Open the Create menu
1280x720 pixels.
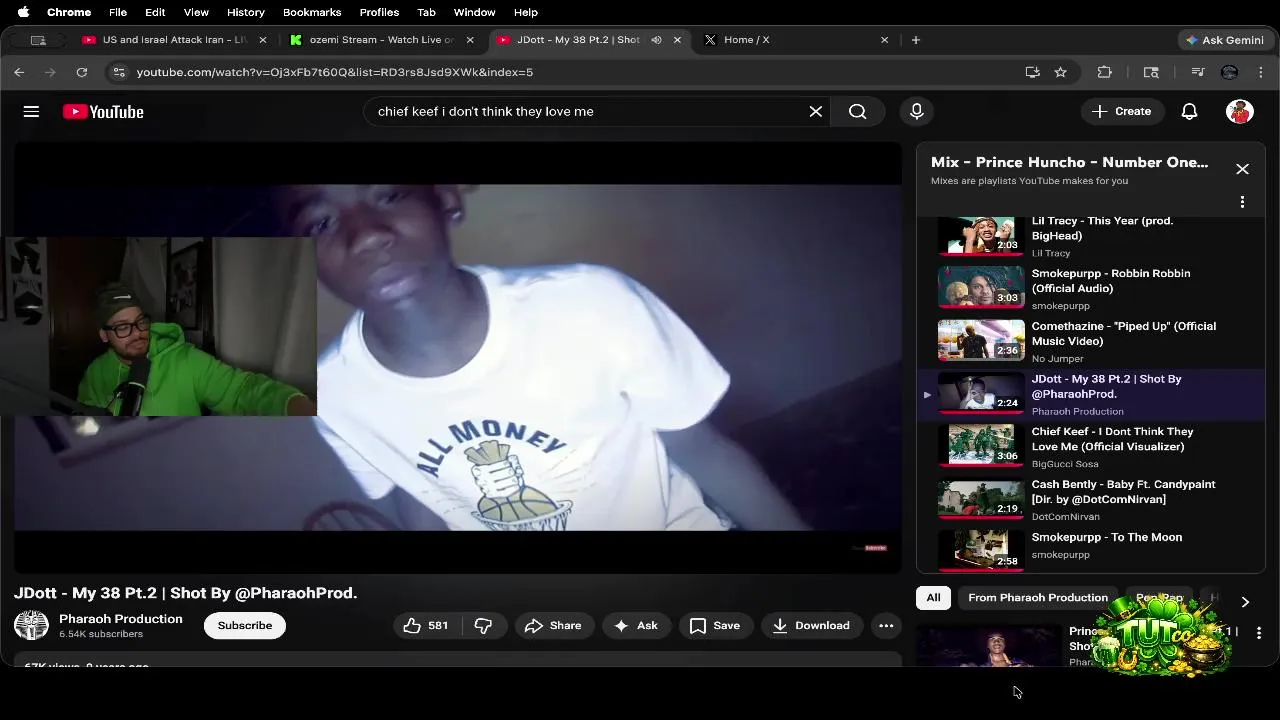(x=1121, y=111)
